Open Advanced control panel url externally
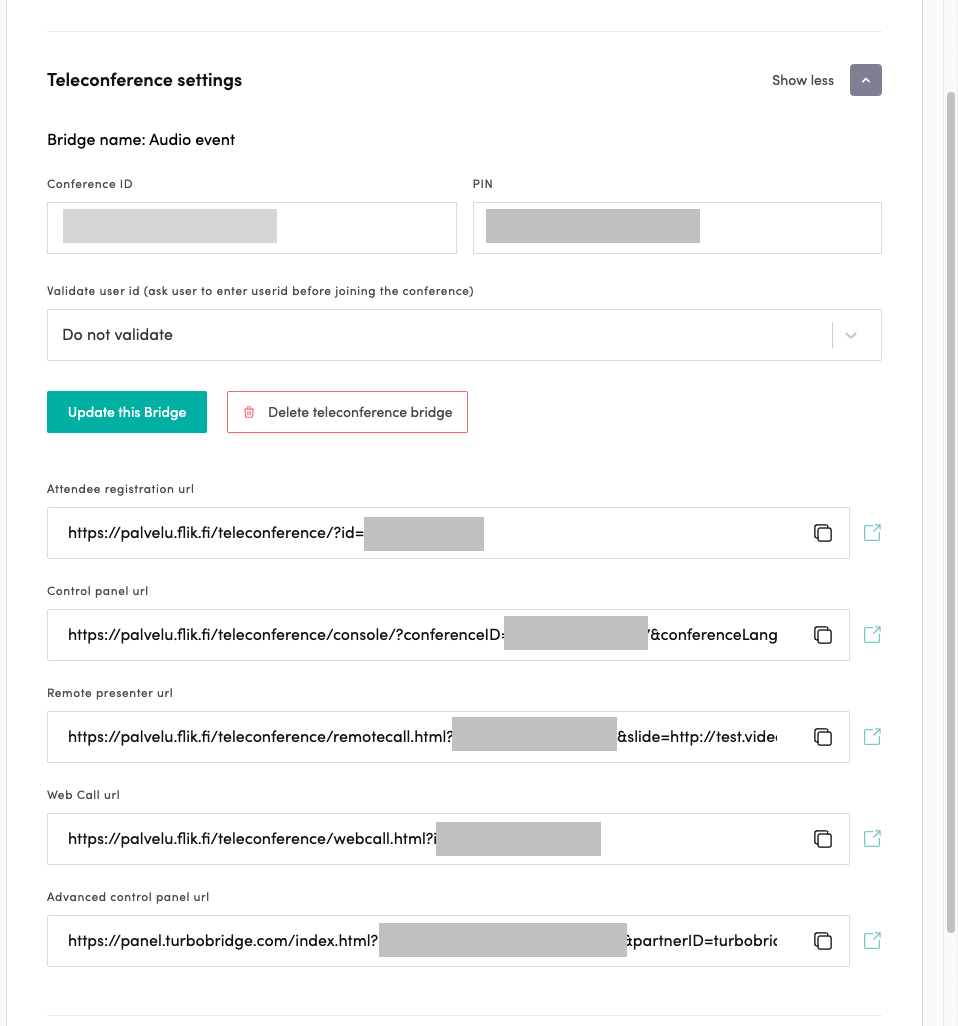 click(x=872, y=941)
